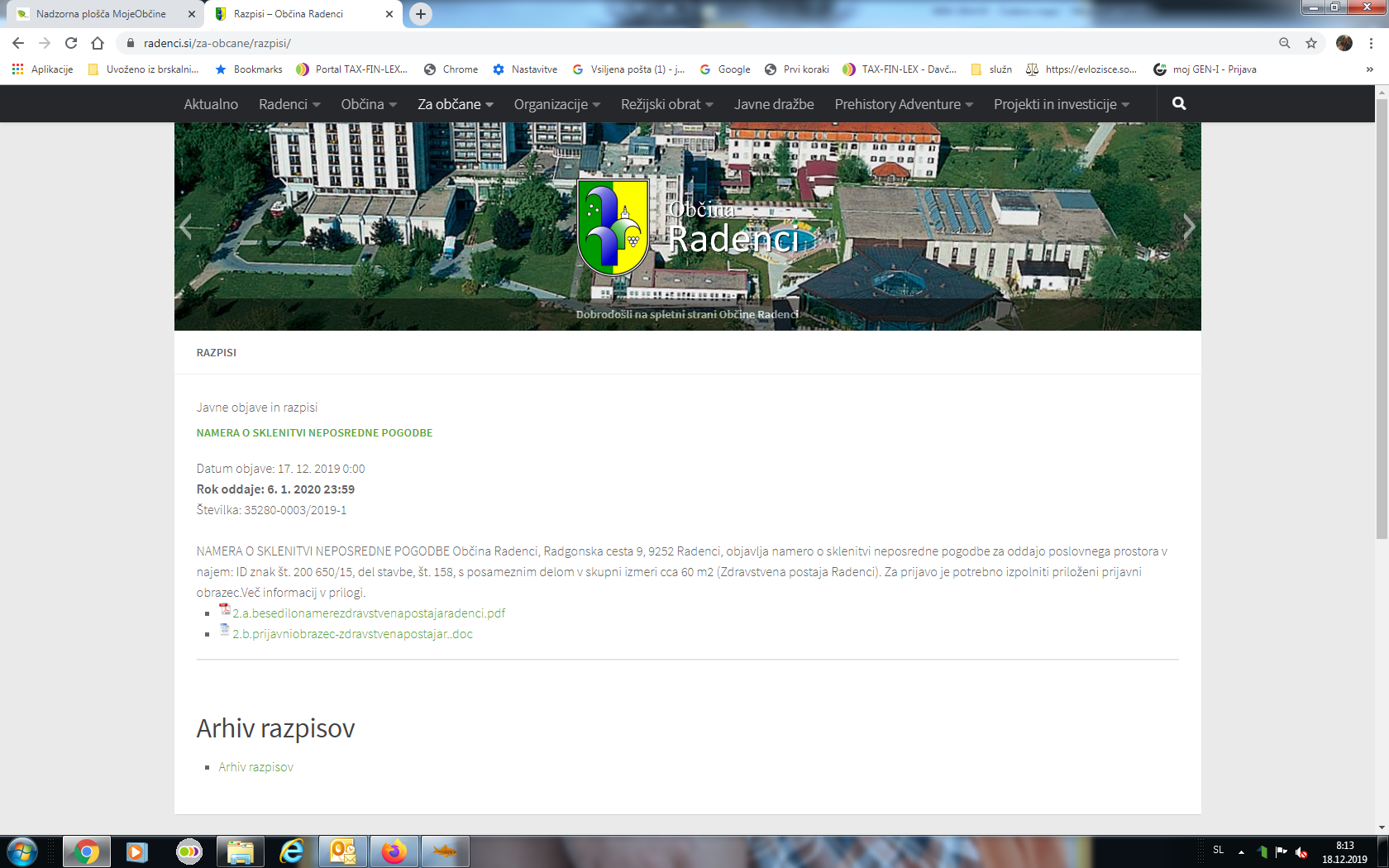Show previous banner slide with left arrow
Image resolution: width=1389 pixels, height=868 pixels.
coord(186,227)
